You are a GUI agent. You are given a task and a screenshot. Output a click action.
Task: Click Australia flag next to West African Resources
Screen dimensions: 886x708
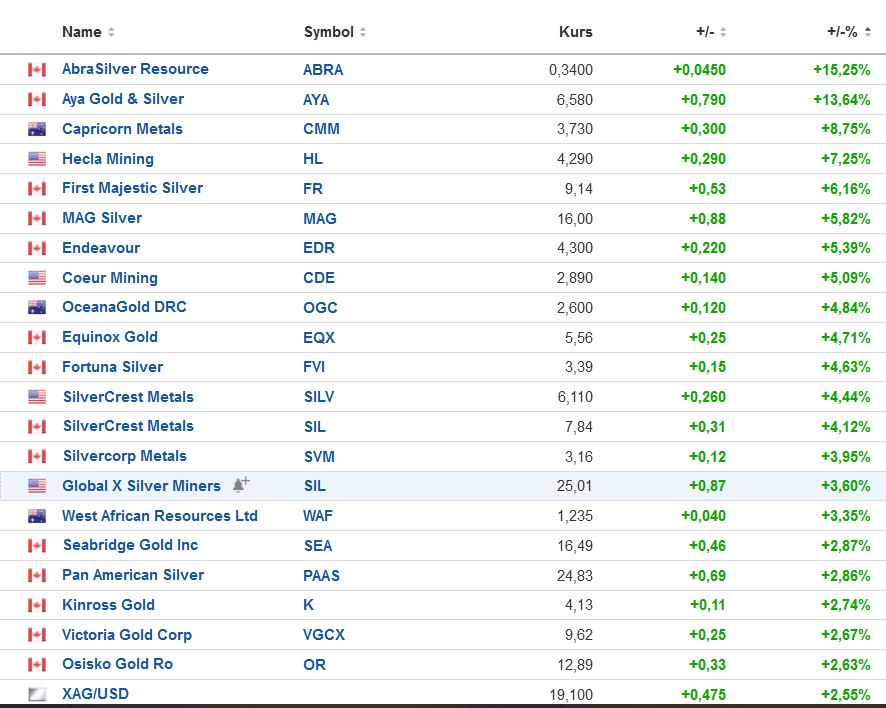click(37, 516)
